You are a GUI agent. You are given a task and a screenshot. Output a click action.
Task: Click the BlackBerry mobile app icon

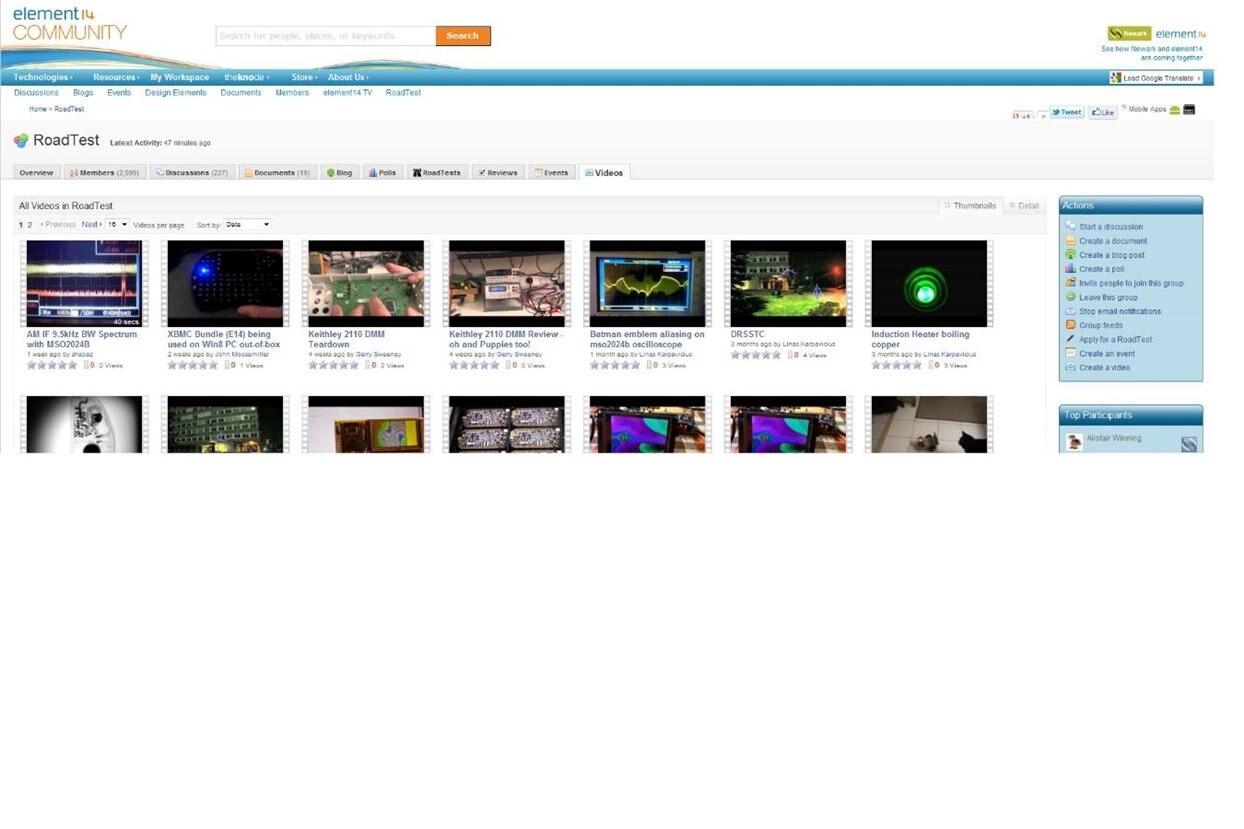[1189, 110]
